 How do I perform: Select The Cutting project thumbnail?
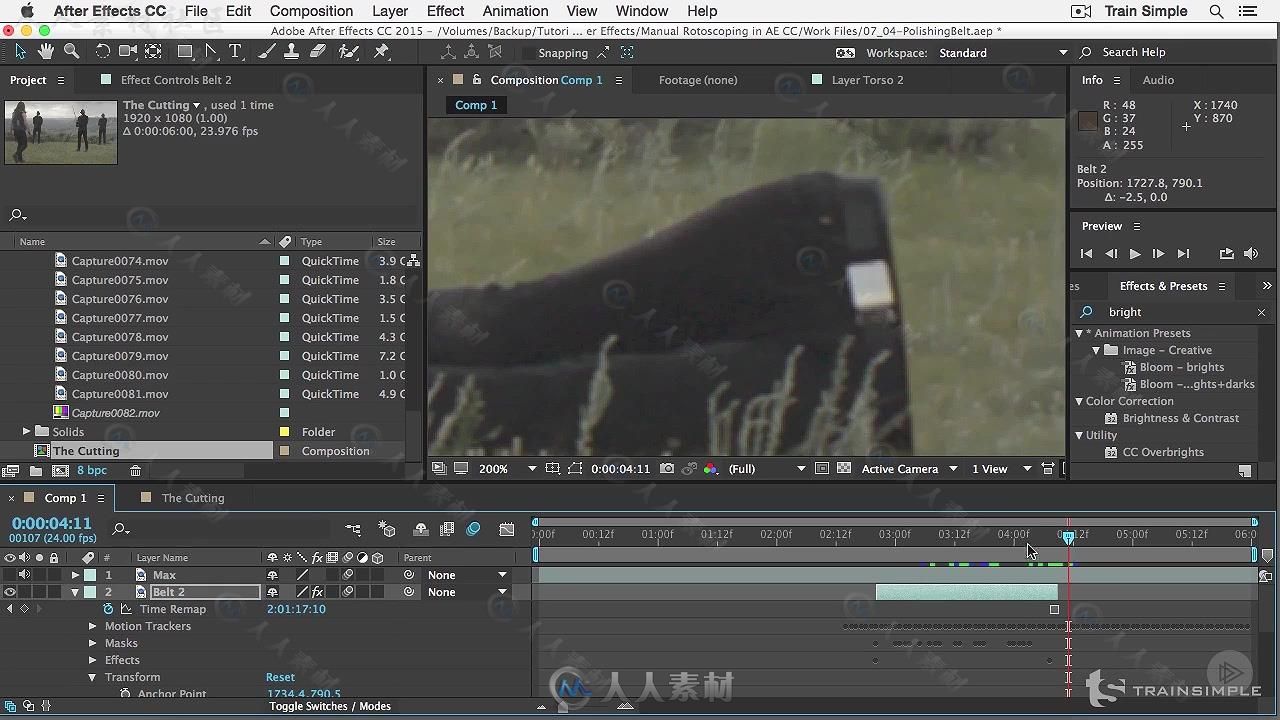click(x=61, y=132)
